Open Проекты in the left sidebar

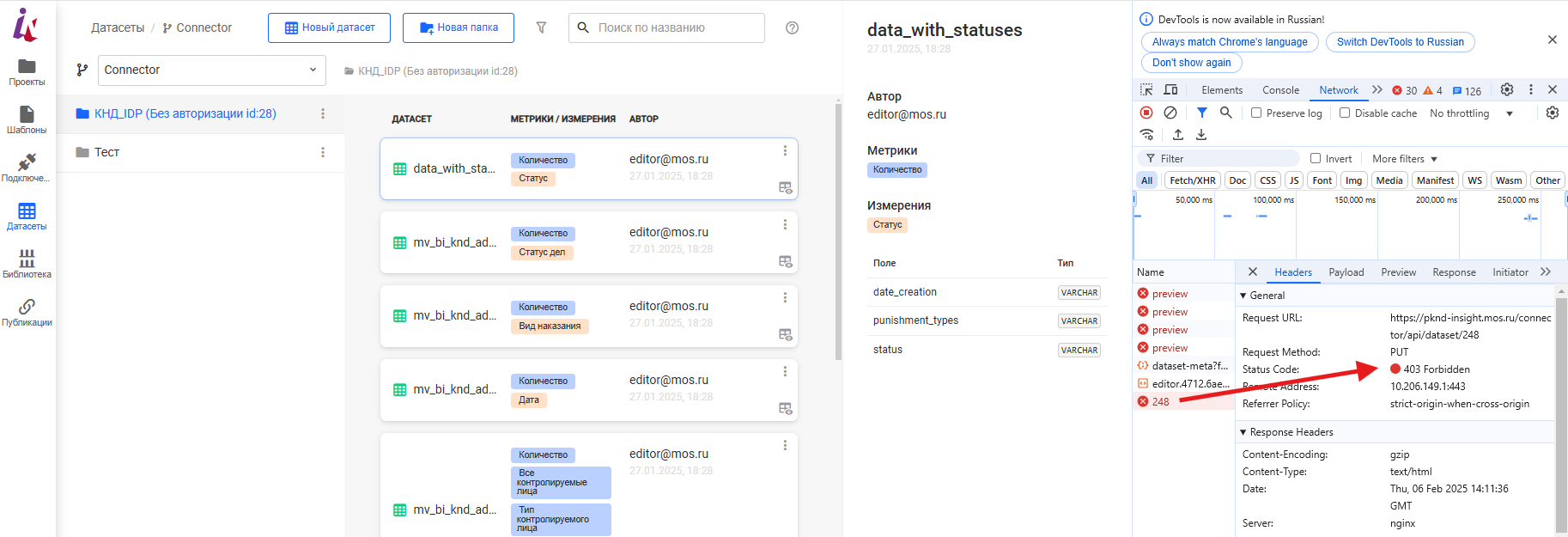tap(27, 71)
